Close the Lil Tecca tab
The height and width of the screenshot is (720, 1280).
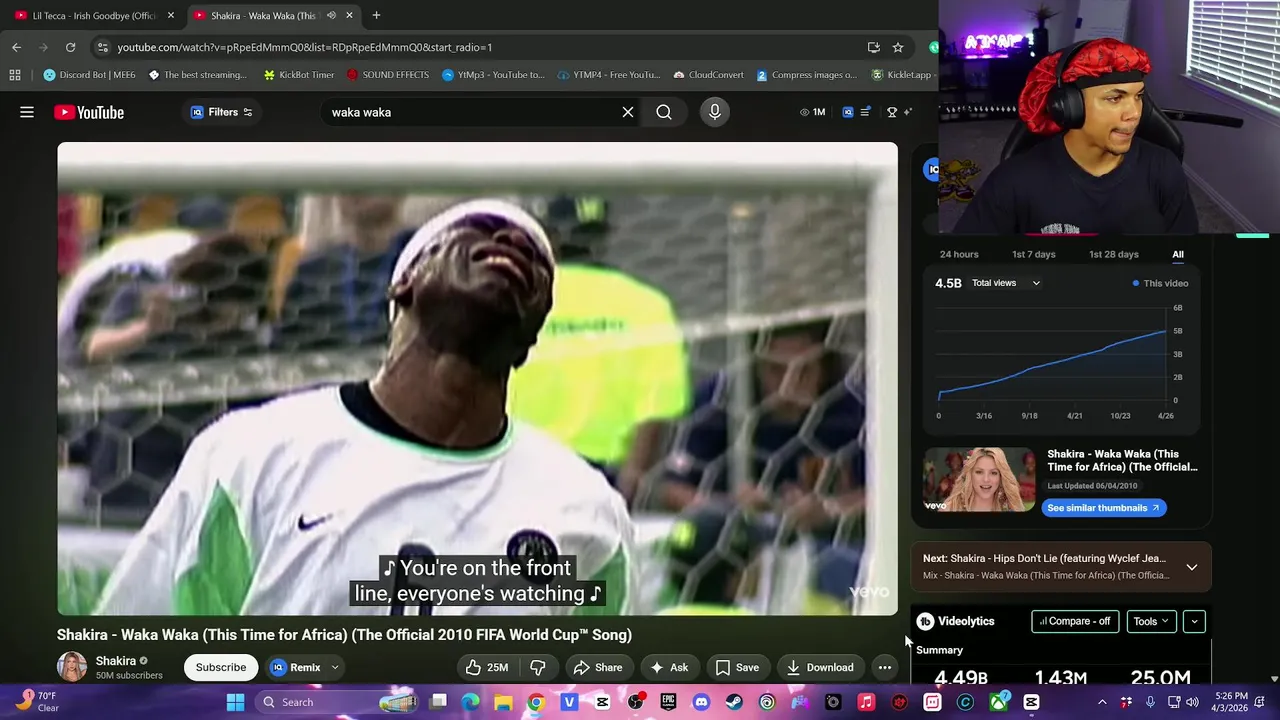[x=171, y=15]
